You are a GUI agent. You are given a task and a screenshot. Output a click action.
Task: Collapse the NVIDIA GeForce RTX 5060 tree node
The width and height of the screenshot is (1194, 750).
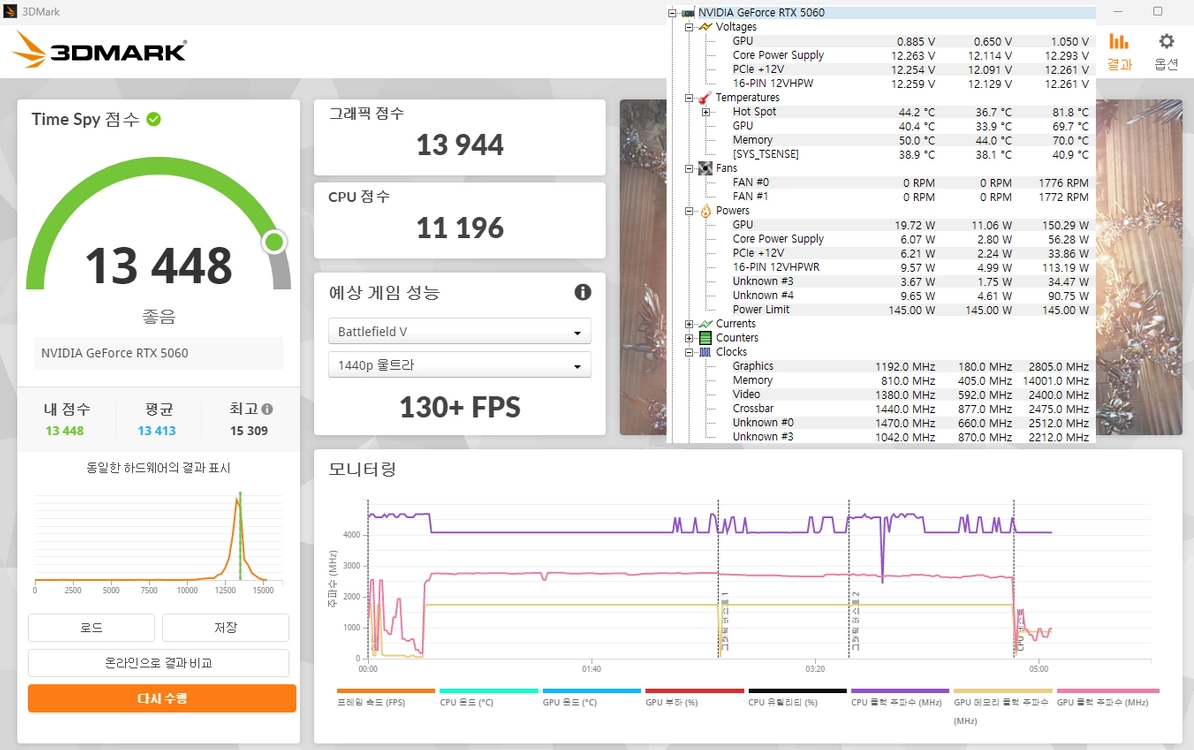672,13
